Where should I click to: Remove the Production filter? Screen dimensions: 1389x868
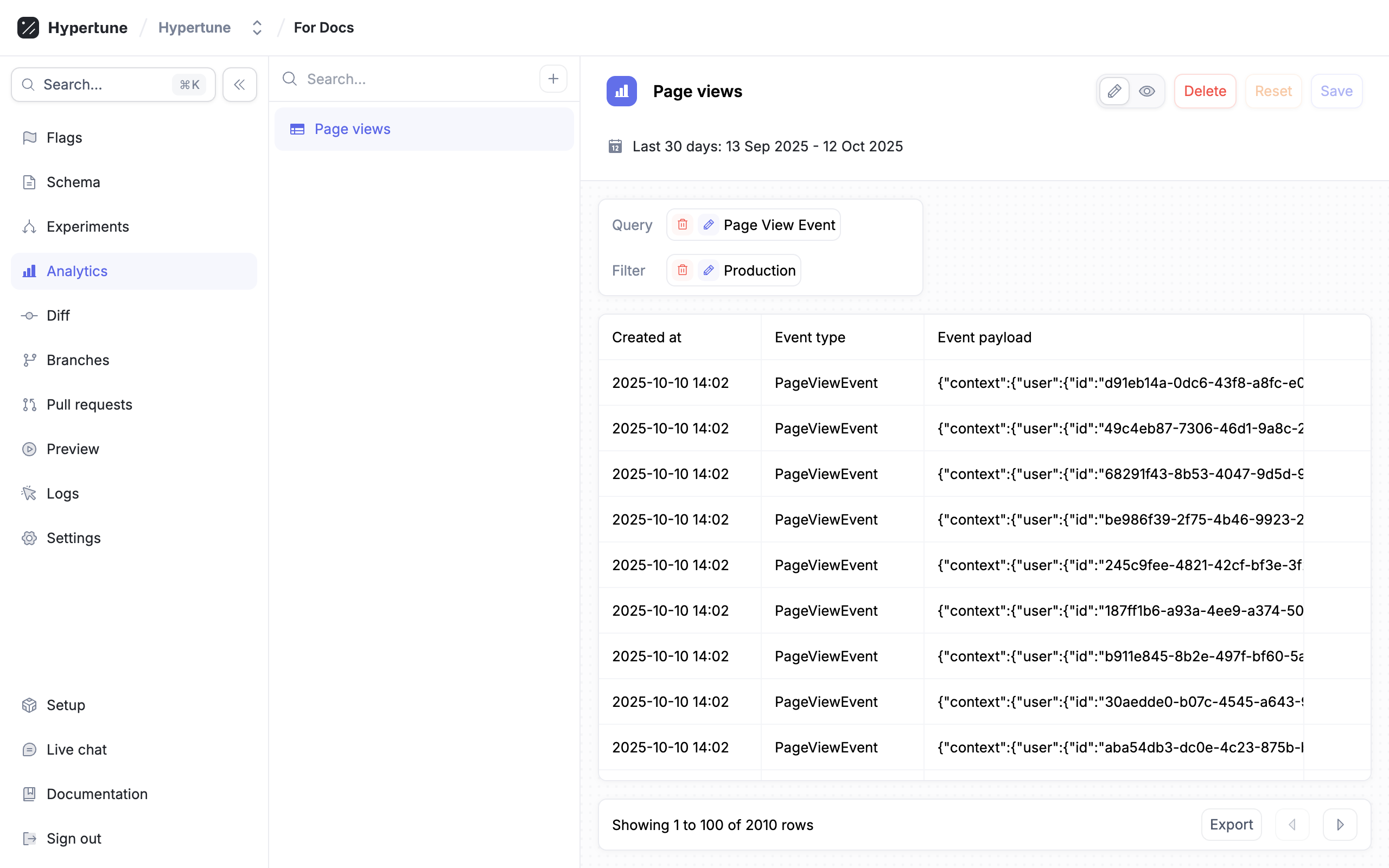pyautogui.click(x=683, y=270)
